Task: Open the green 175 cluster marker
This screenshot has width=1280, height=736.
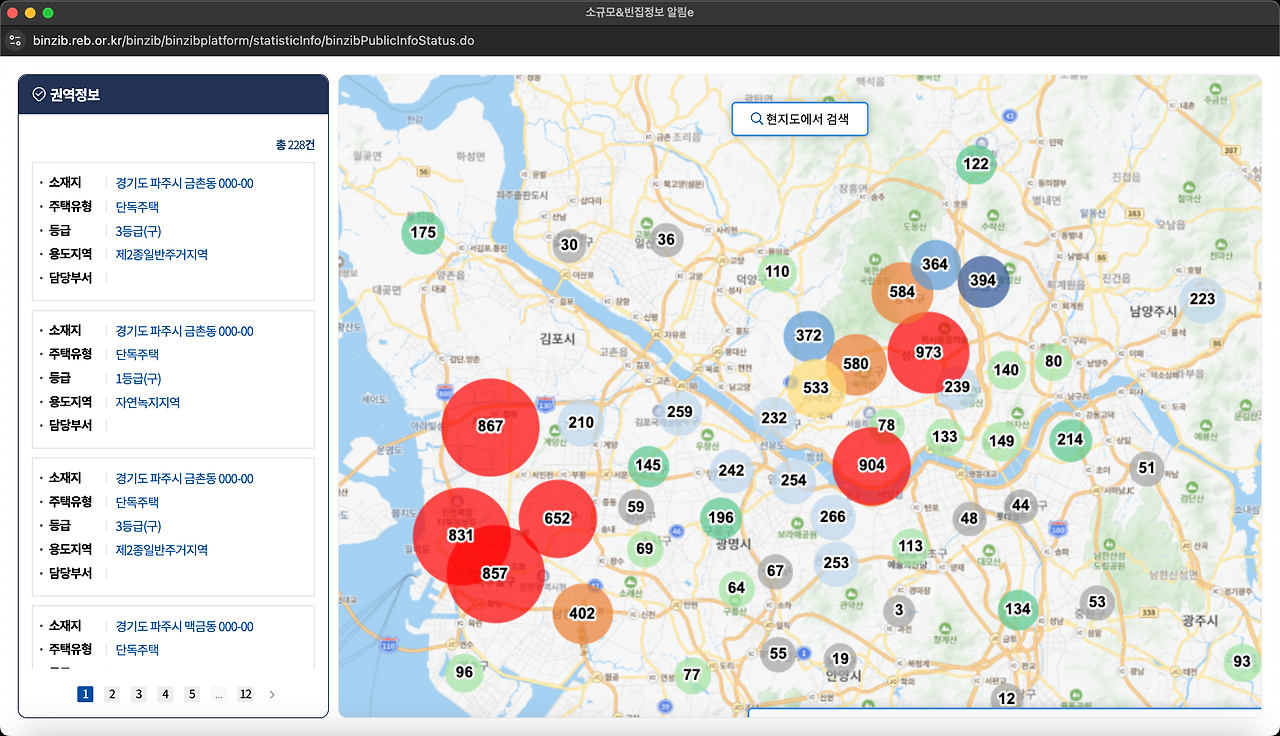Action: (423, 233)
